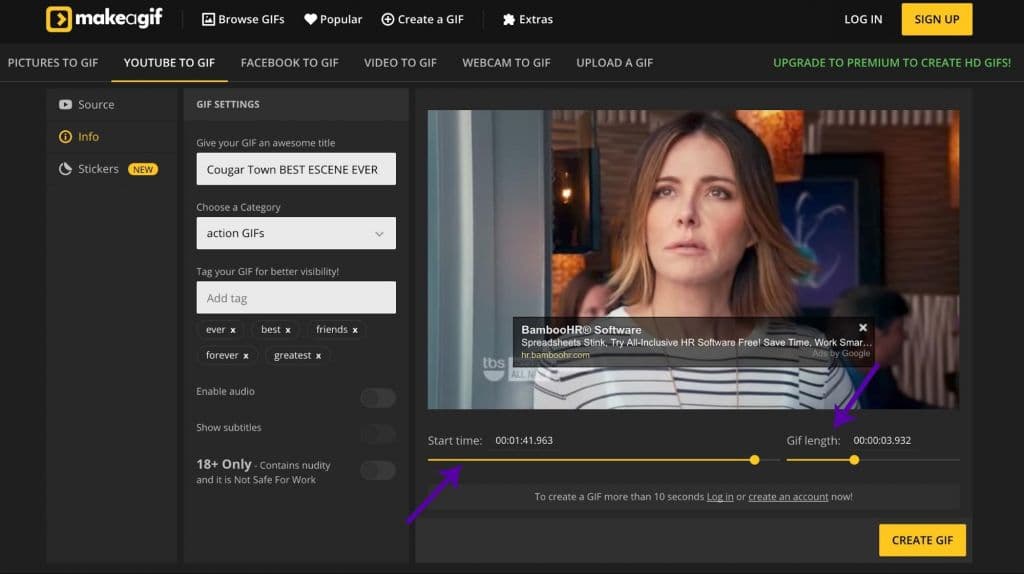
Task: Remove the 'ever' tag
Action: [233, 330]
